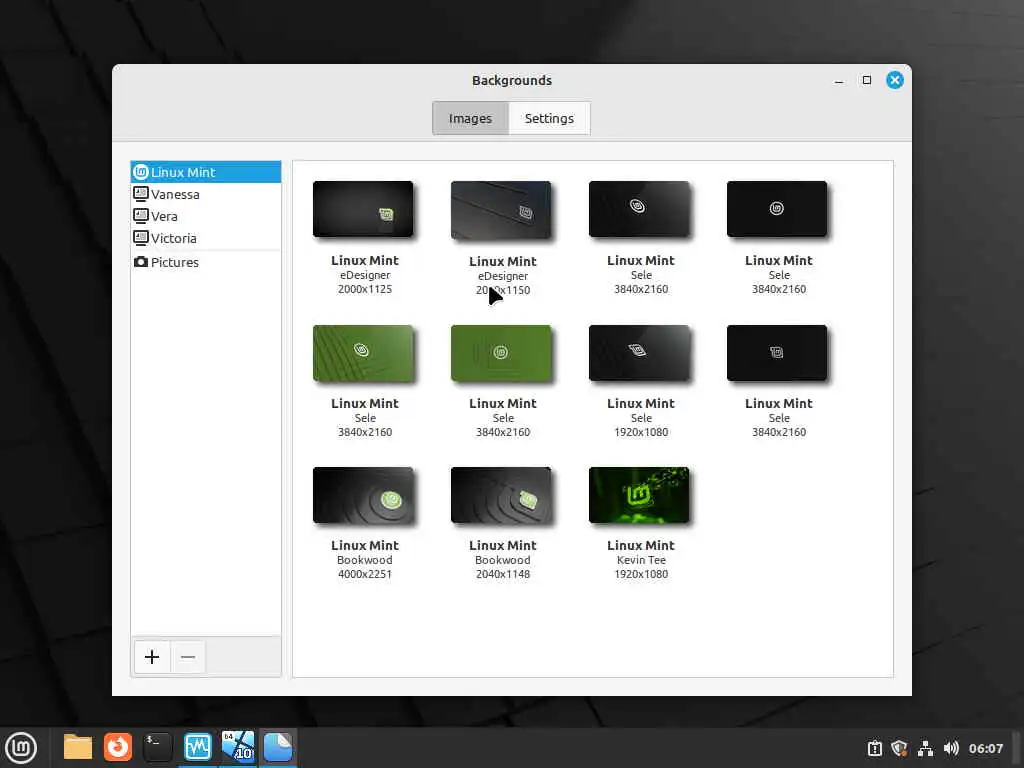
Task: Click the '4000x2251' resolution label
Action: [365, 575]
